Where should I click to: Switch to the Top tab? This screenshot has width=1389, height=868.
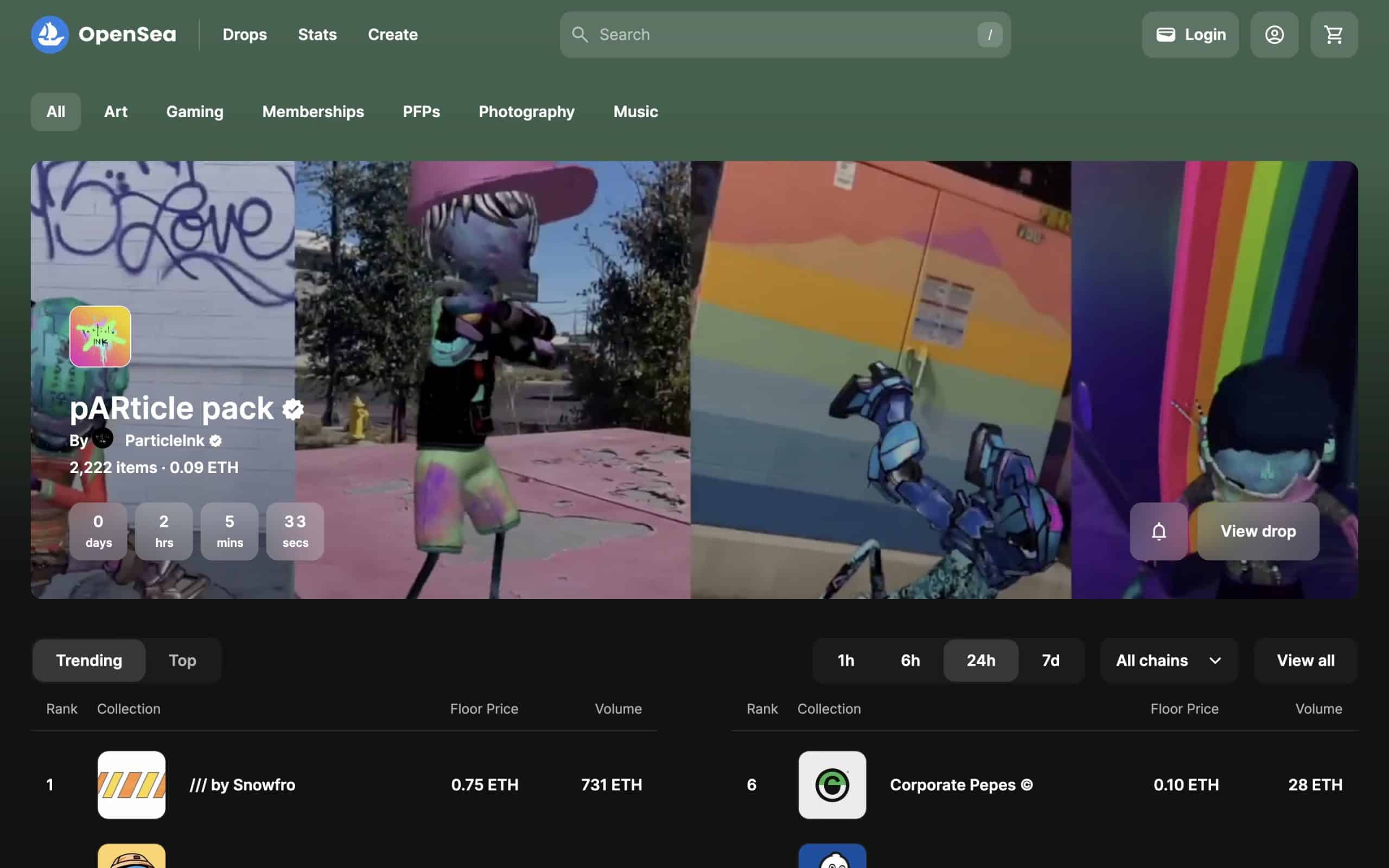point(182,660)
